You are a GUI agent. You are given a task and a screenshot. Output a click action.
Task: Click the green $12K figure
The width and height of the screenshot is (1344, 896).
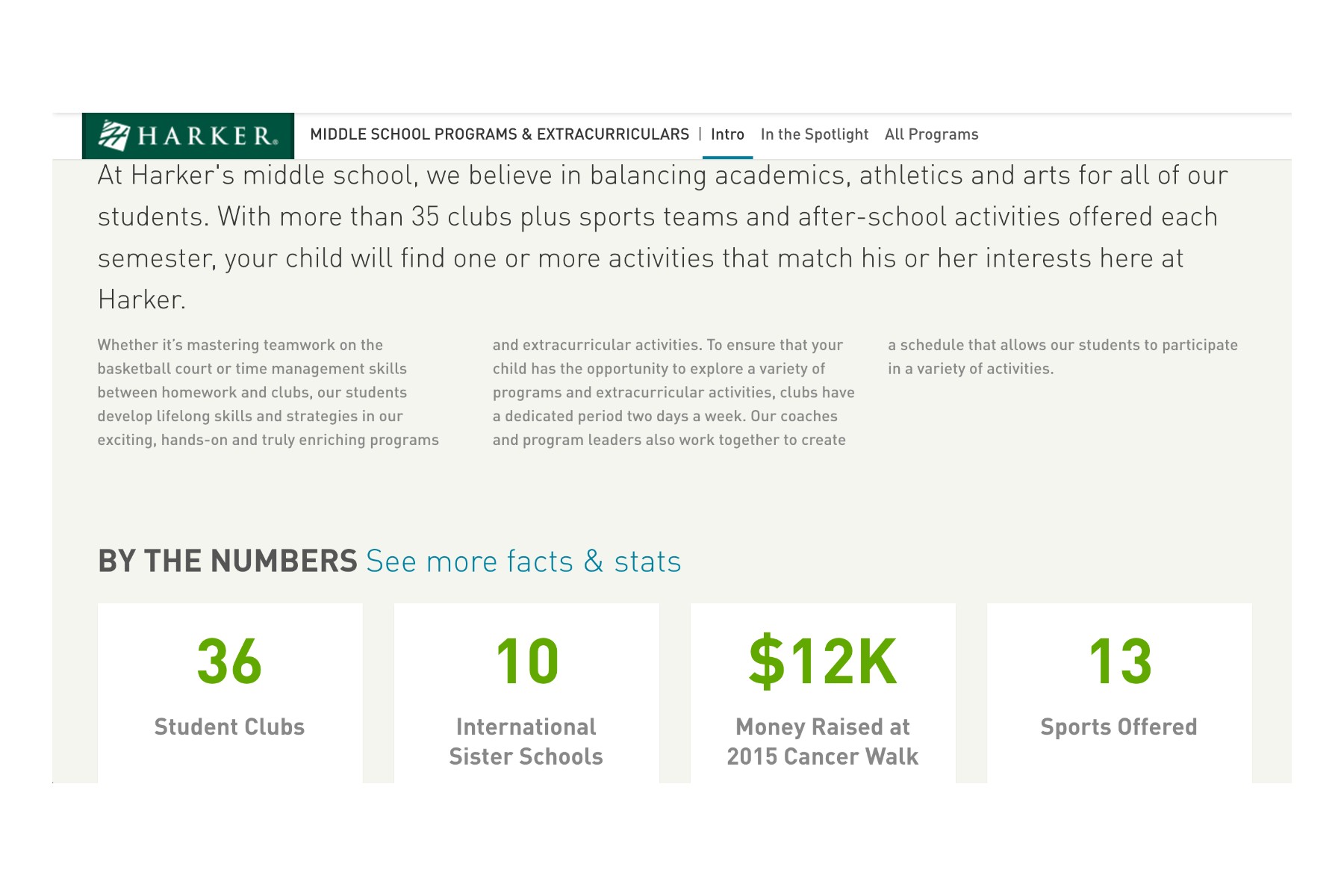823,662
